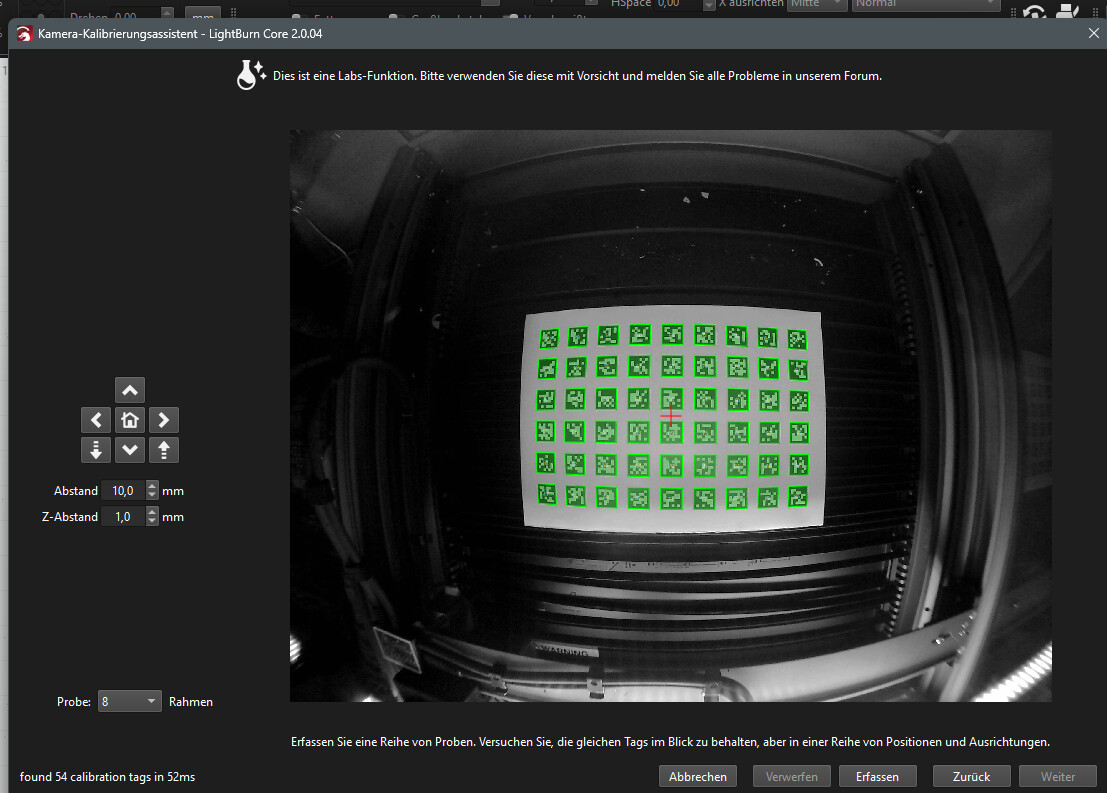Click the Abstand distance input field
The width and height of the screenshot is (1107, 793).
coord(122,491)
